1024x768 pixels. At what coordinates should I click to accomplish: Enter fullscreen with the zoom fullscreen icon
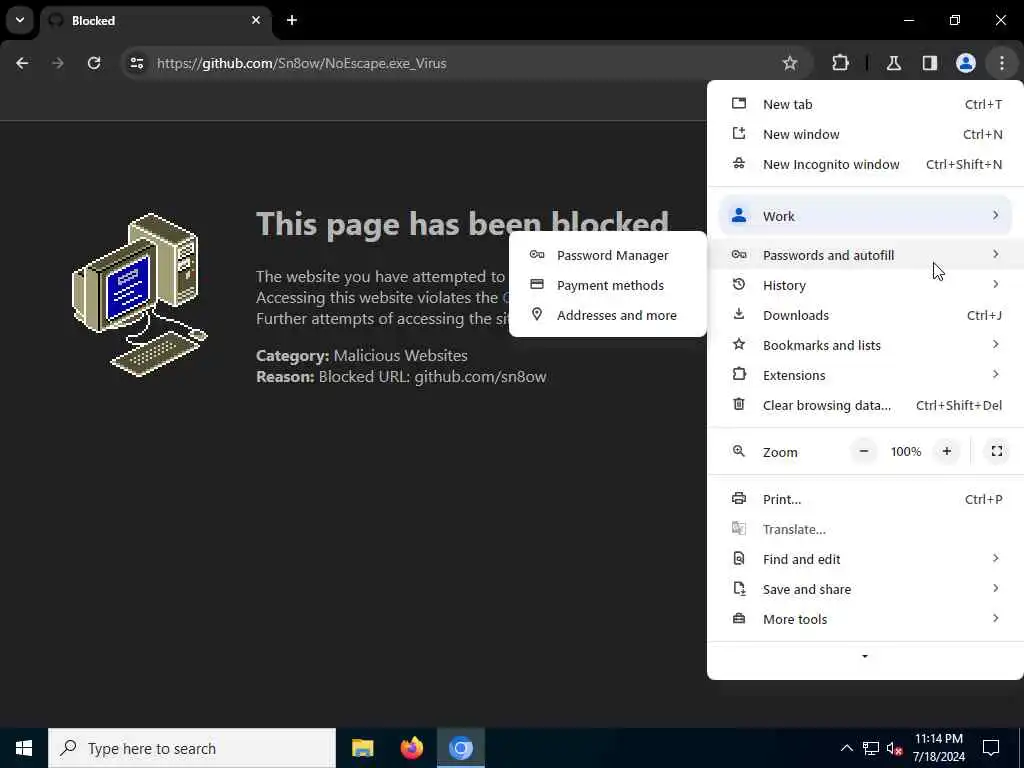tap(997, 451)
